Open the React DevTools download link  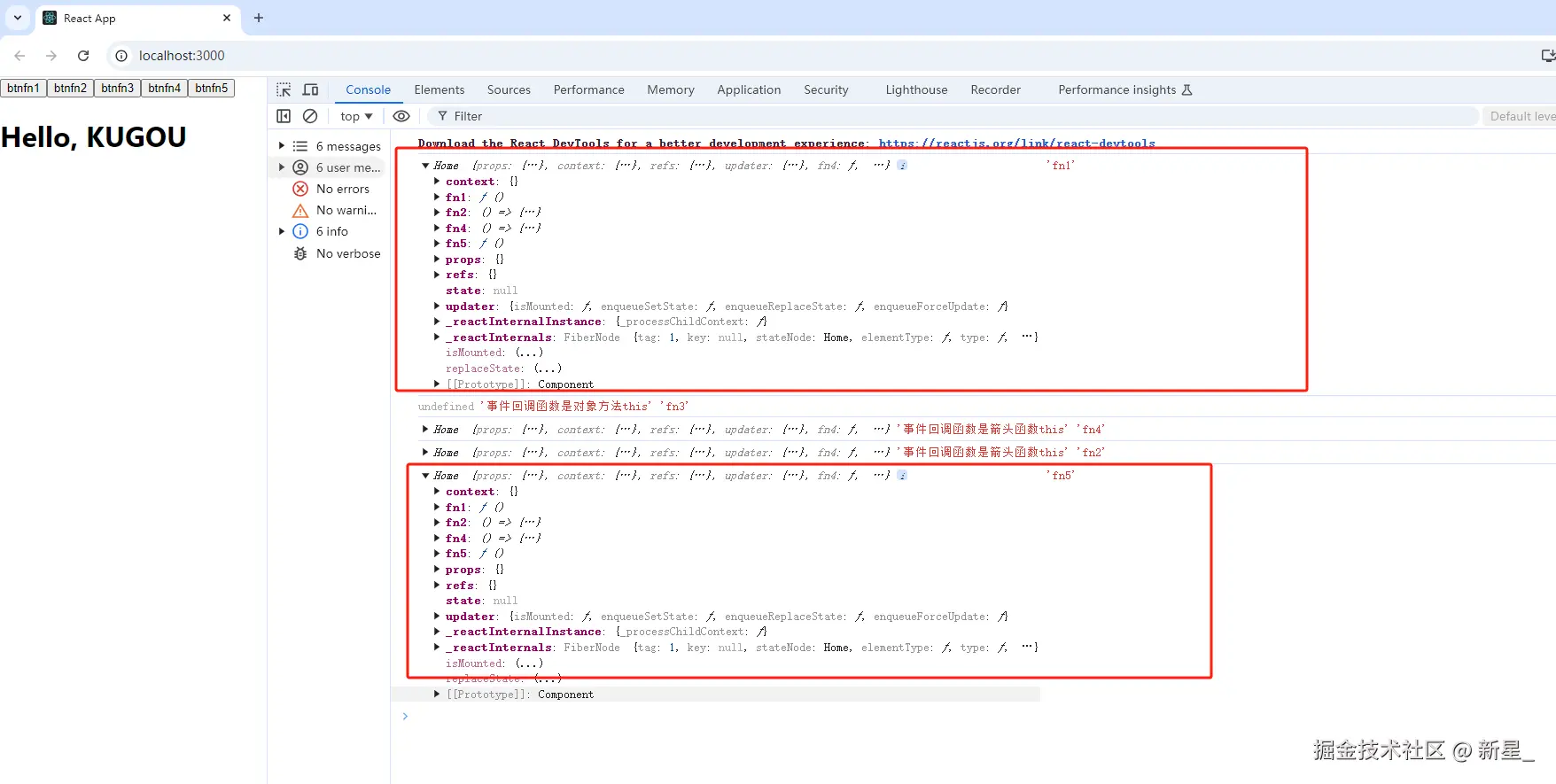[x=1016, y=143]
